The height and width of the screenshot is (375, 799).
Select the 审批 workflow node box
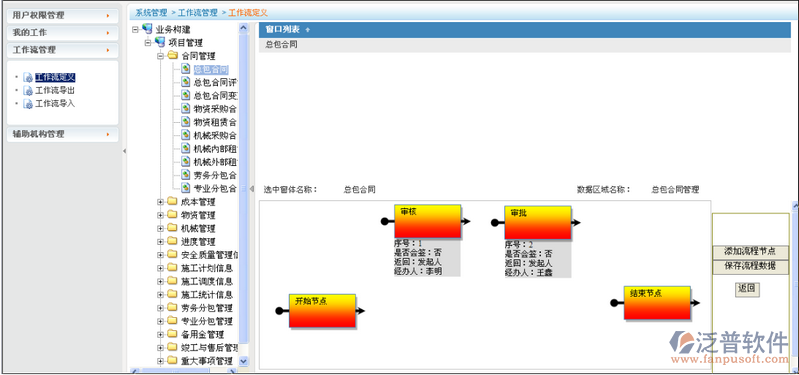538,223
